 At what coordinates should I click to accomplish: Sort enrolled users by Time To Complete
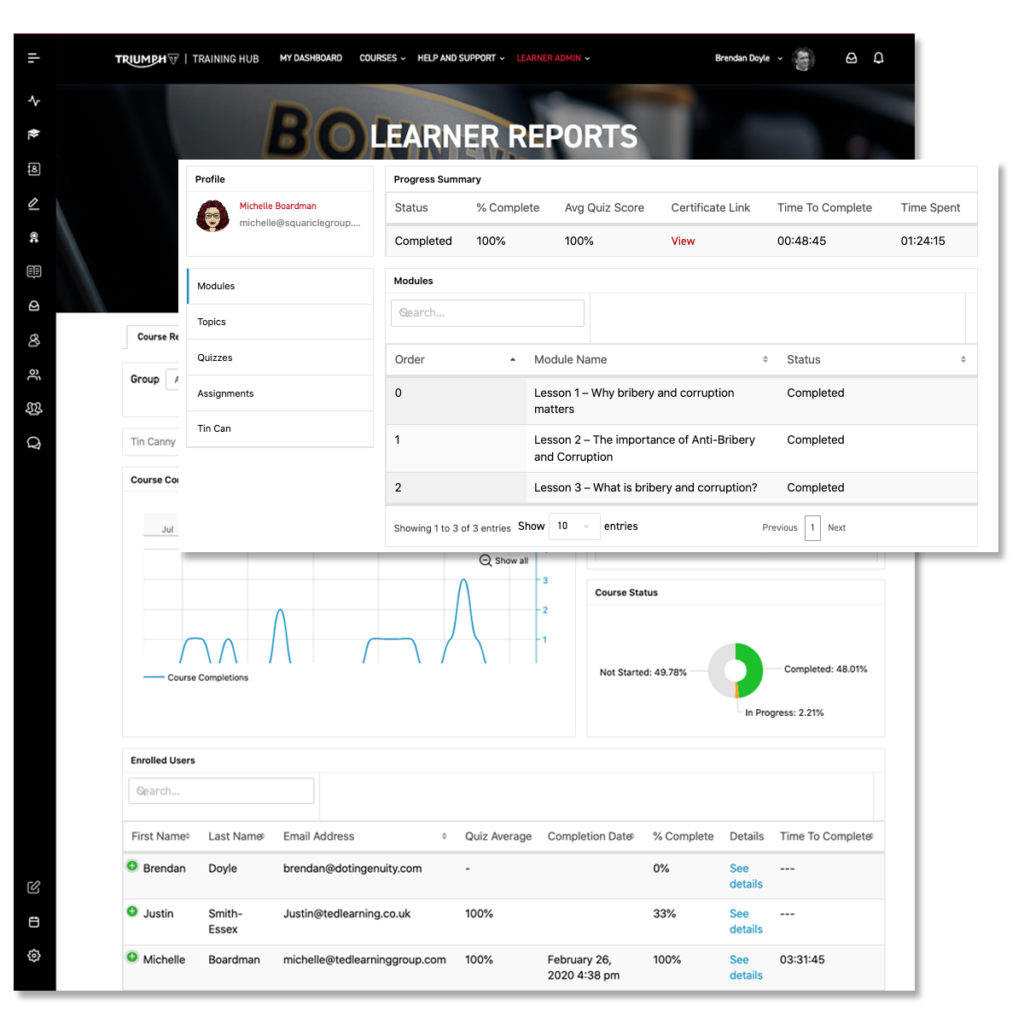827,837
